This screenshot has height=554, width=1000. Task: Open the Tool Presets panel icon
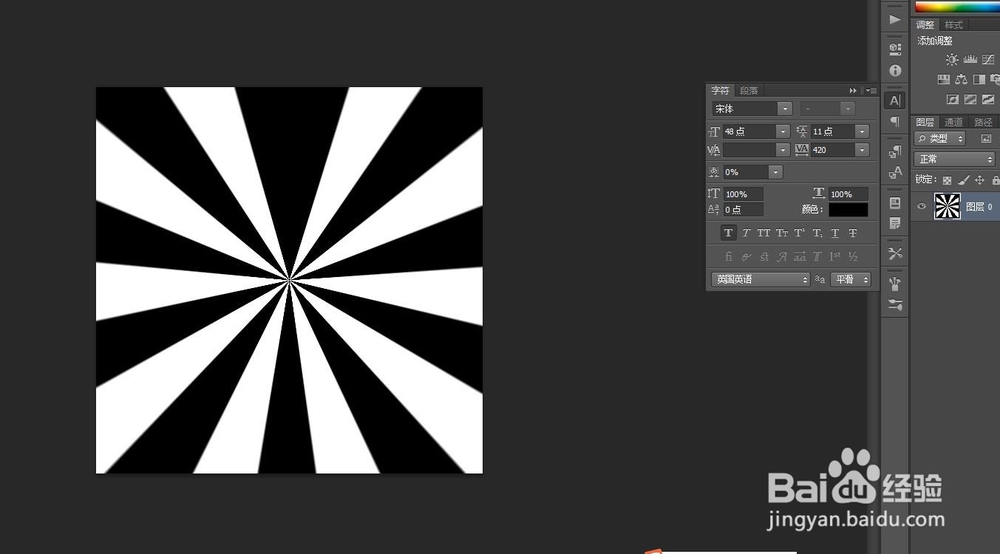point(895,253)
